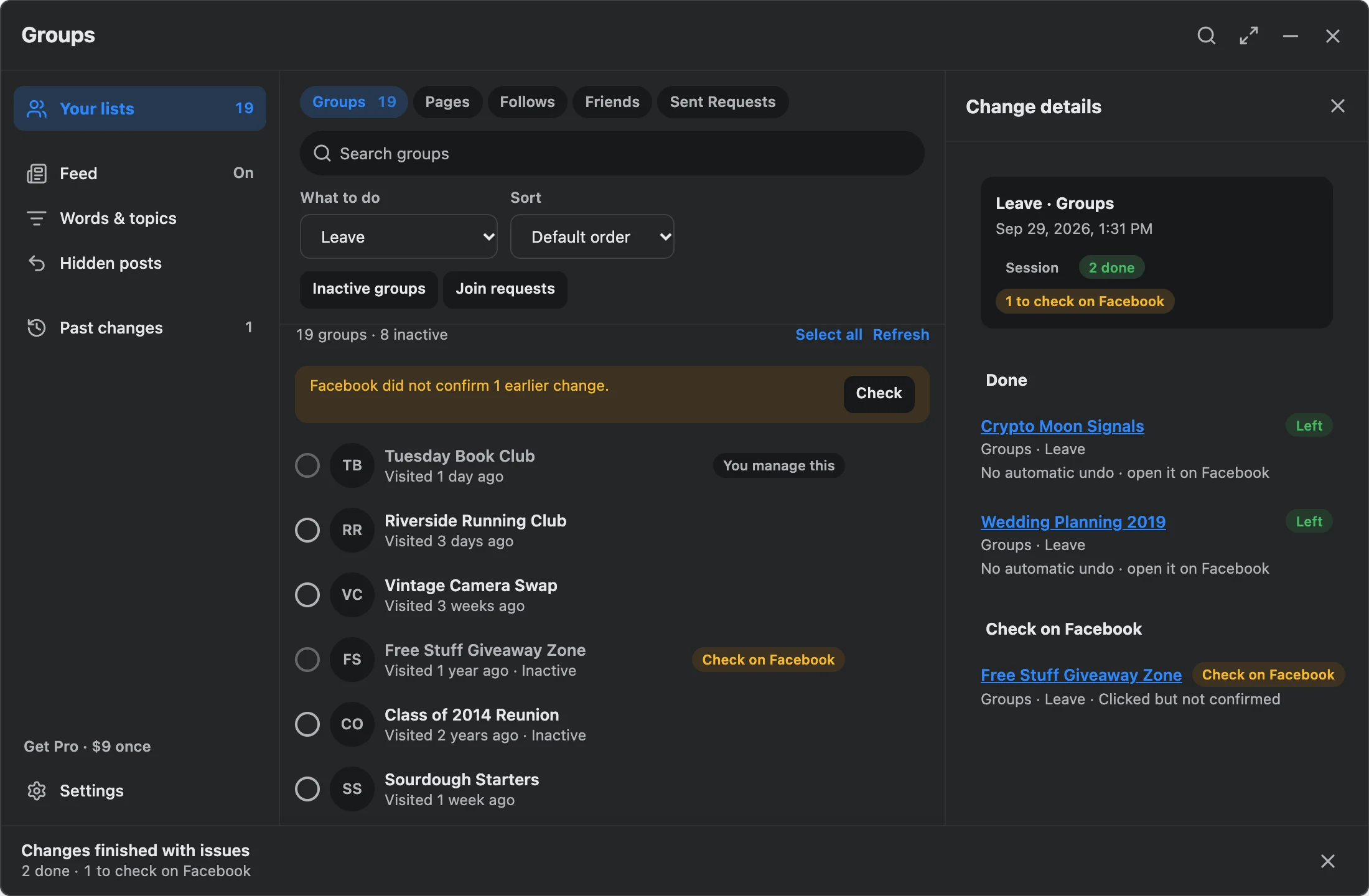Viewport: 1369px width, 896px height.
Task: Close the Change details panel
Action: point(1338,106)
